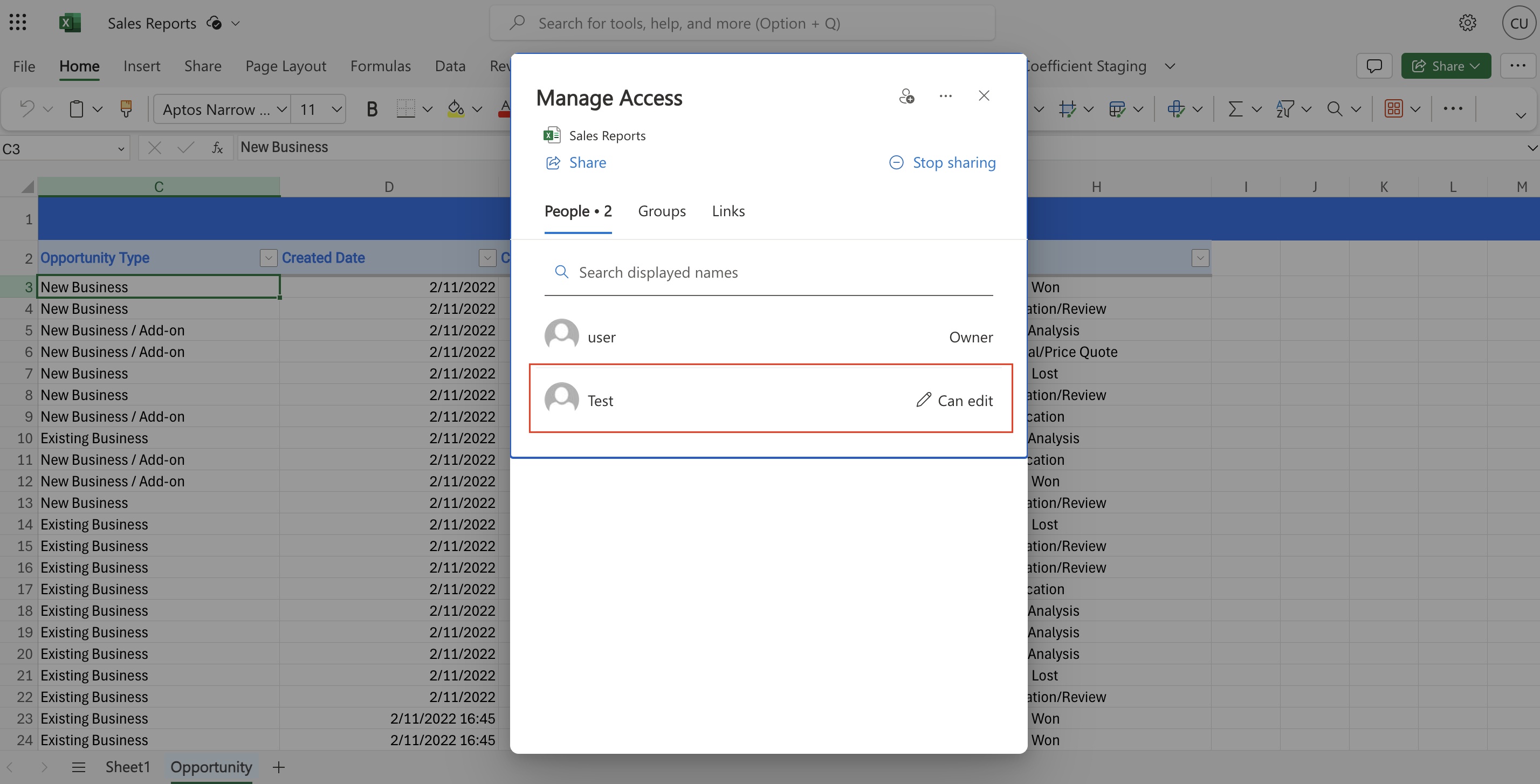Image resolution: width=1540 pixels, height=784 pixels.
Task: Click the Paste clipboard icon
Action: [x=77, y=109]
